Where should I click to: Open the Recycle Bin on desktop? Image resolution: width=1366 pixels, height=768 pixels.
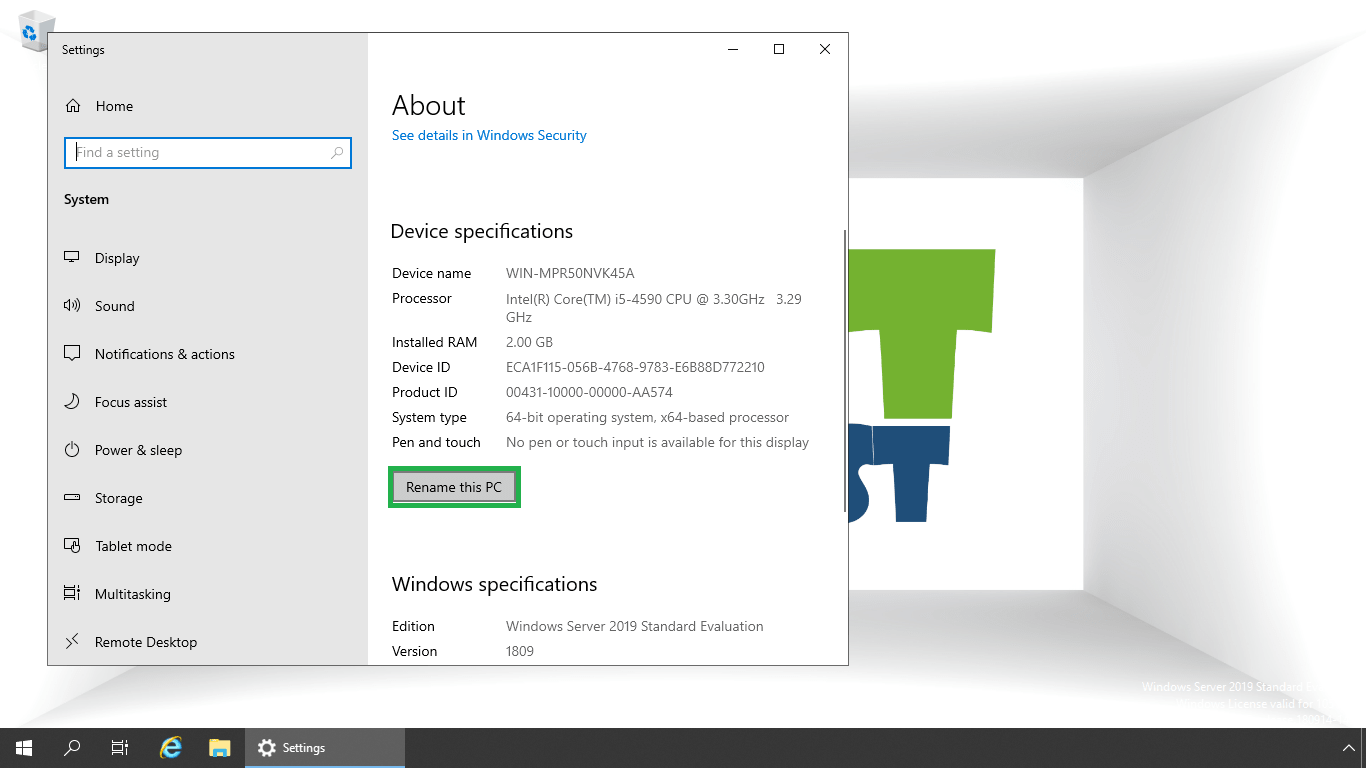(x=35, y=30)
